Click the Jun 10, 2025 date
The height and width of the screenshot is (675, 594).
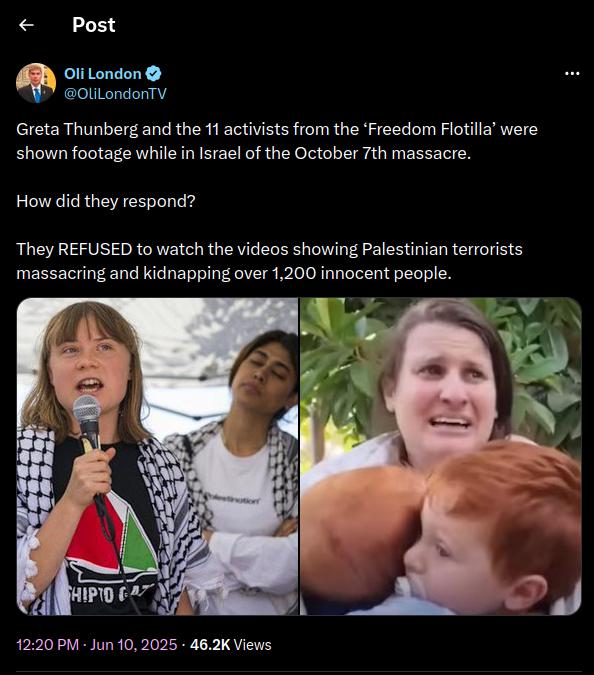point(133,644)
